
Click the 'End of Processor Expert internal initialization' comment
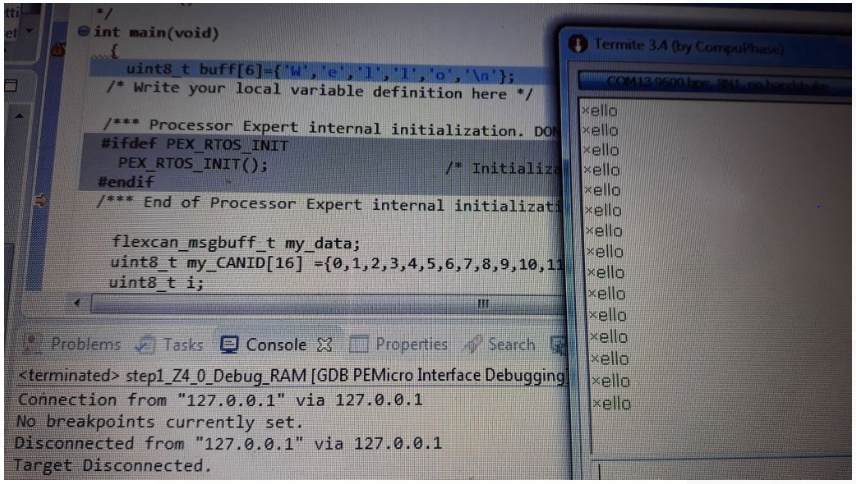329,204
